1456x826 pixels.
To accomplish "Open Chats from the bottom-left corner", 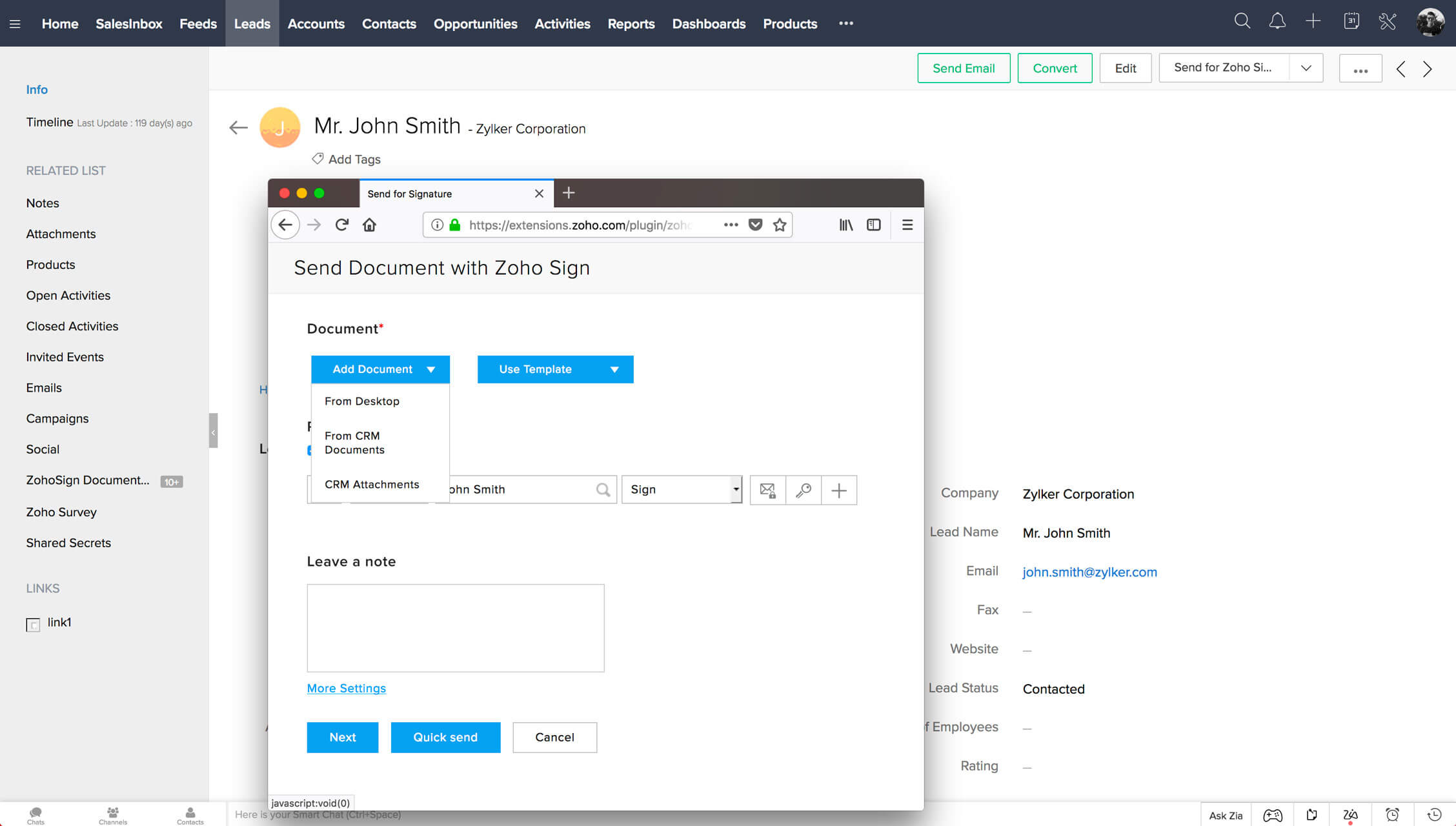I will (x=35, y=814).
